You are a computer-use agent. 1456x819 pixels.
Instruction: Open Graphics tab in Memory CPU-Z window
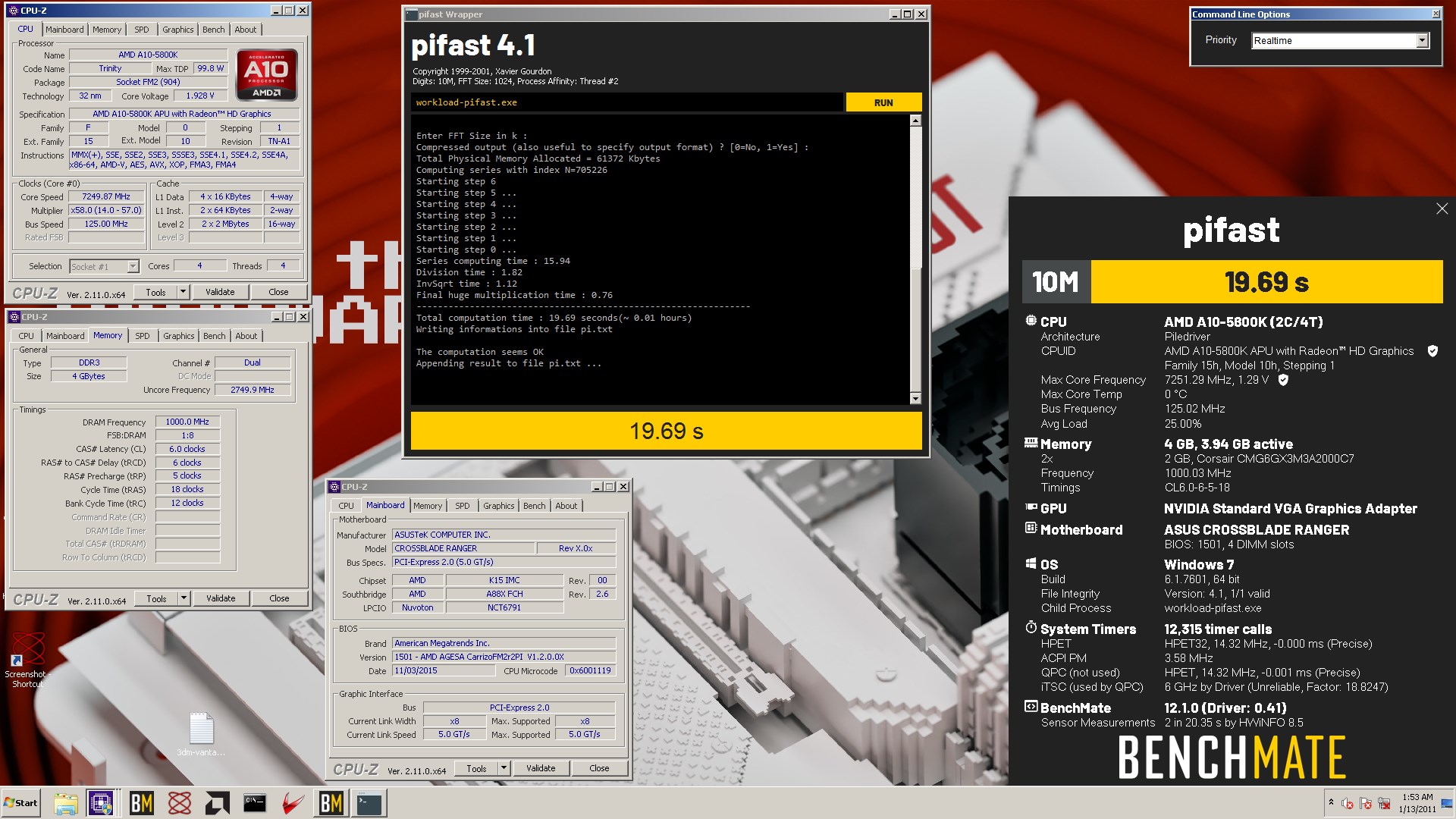(179, 336)
